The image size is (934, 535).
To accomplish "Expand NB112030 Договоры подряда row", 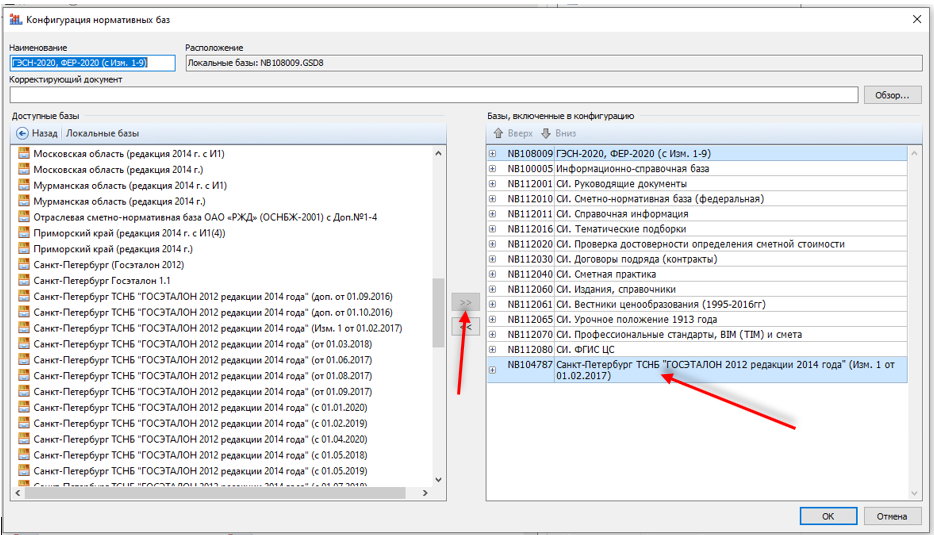I will 493,259.
